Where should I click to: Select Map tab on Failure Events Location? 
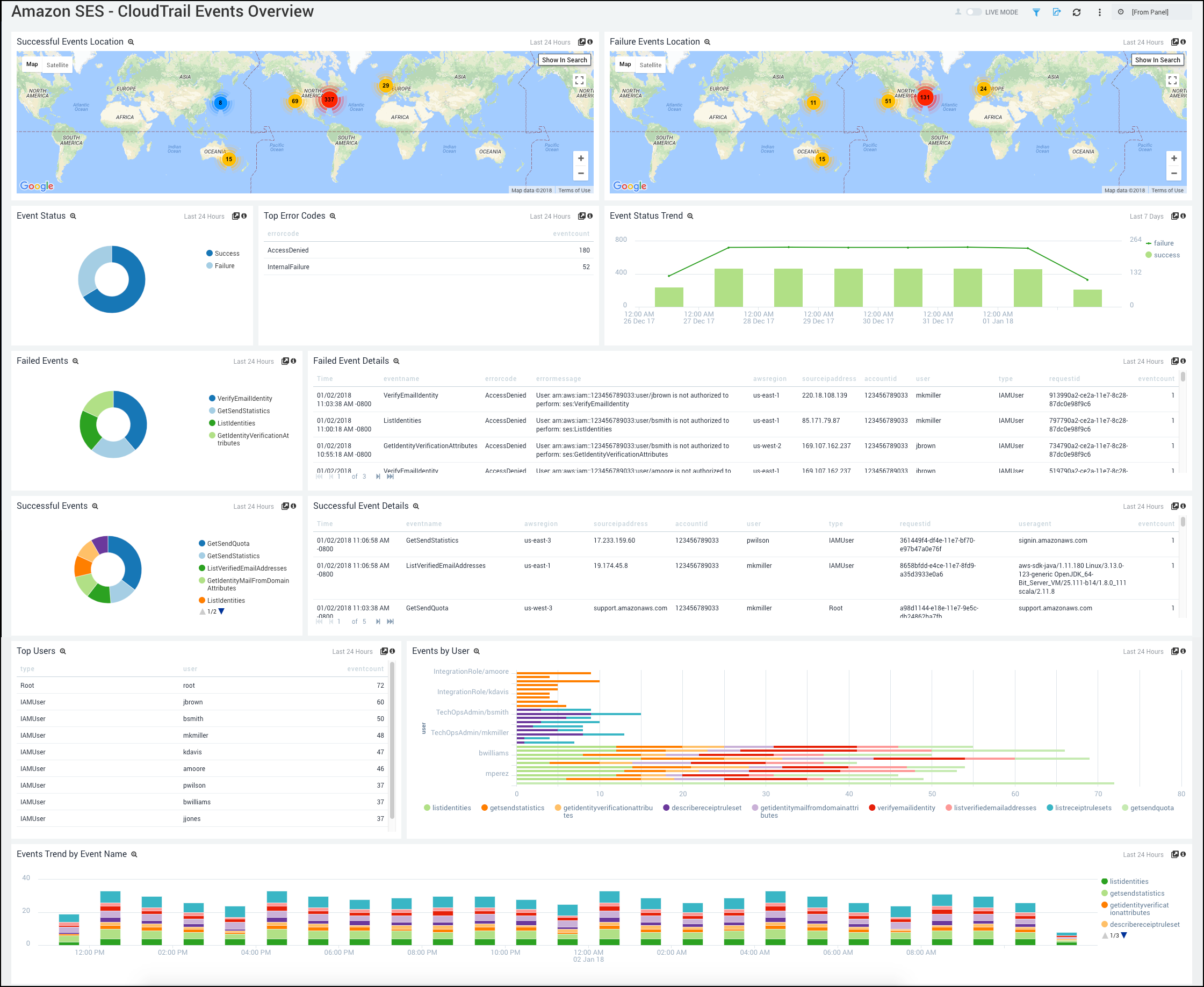click(x=625, y=64)
